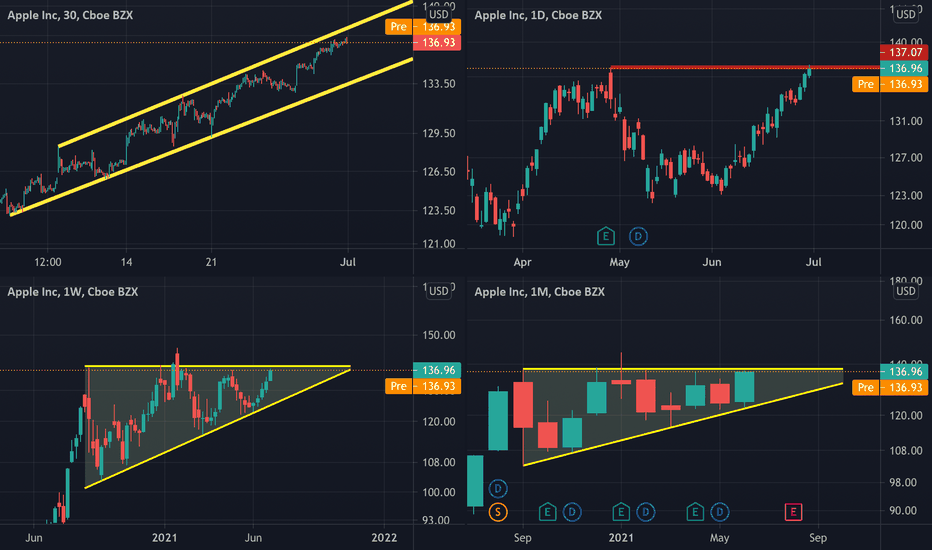This screenshot has width=932, height=550.
Task: Click the May label on the 1M time axis
Action: [x=719, y=538]
